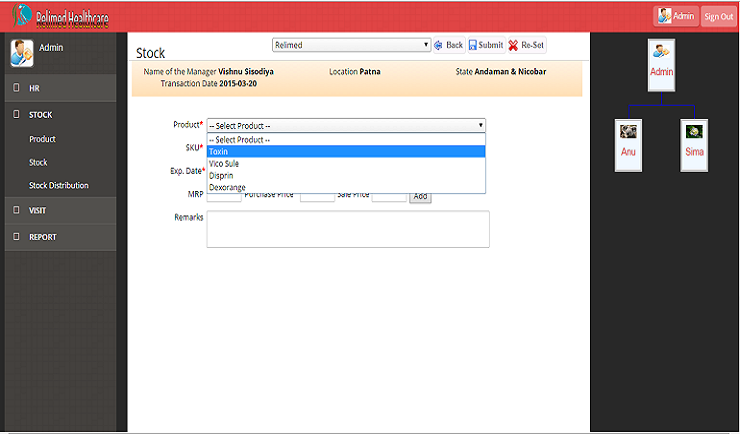
Task: Click the Admin avatar in the sidebar
Action: point(22,51)
